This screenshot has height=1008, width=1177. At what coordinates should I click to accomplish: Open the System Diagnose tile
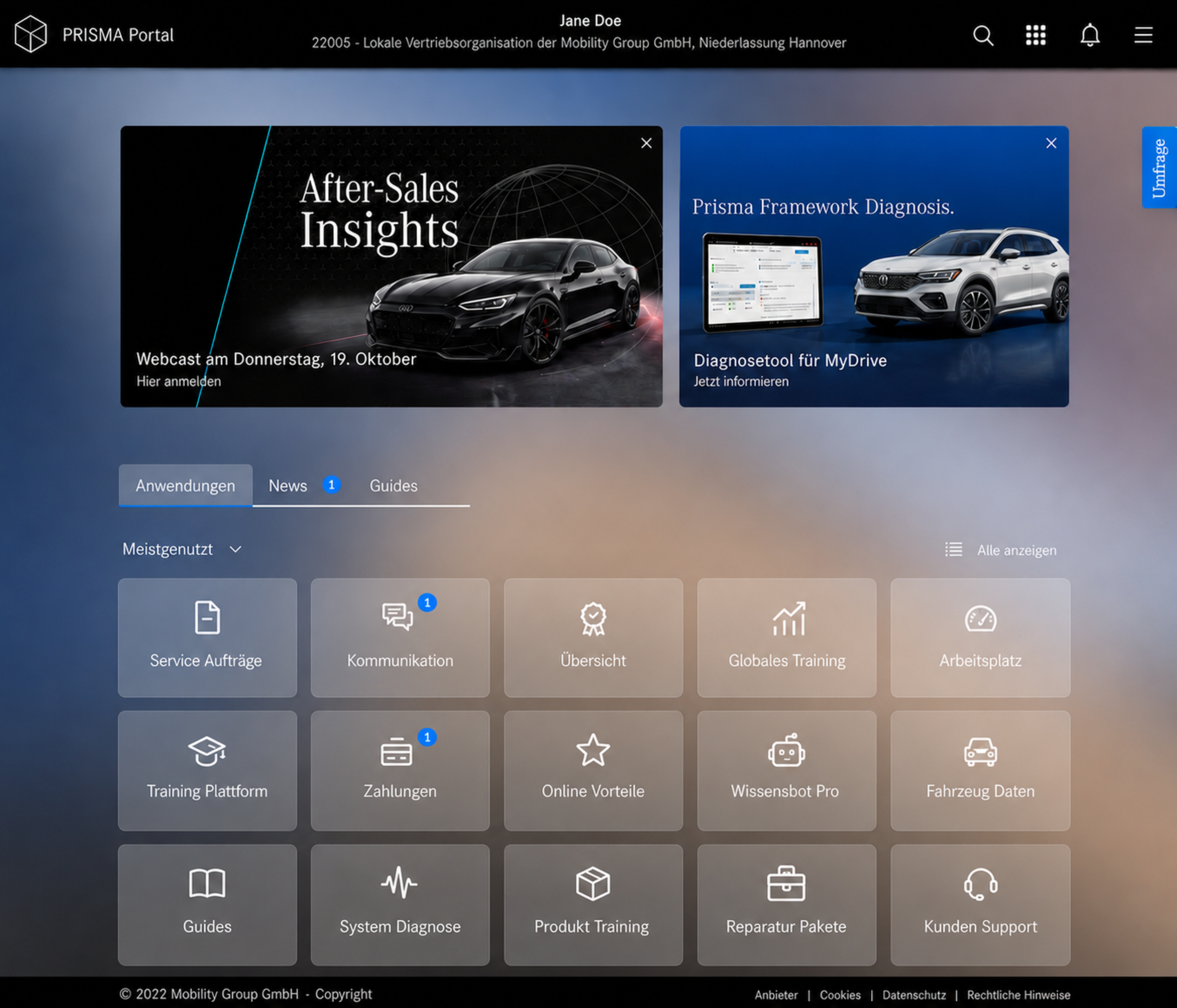[x=400, y=905]
